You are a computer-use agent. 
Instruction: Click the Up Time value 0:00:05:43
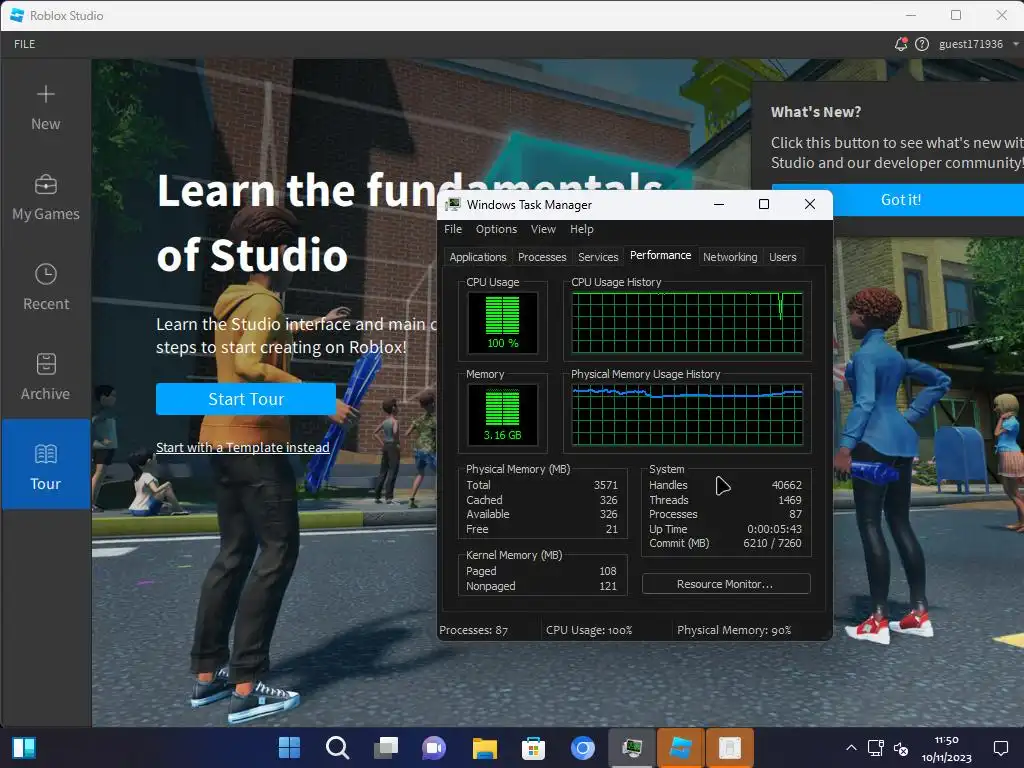[775, 529]
